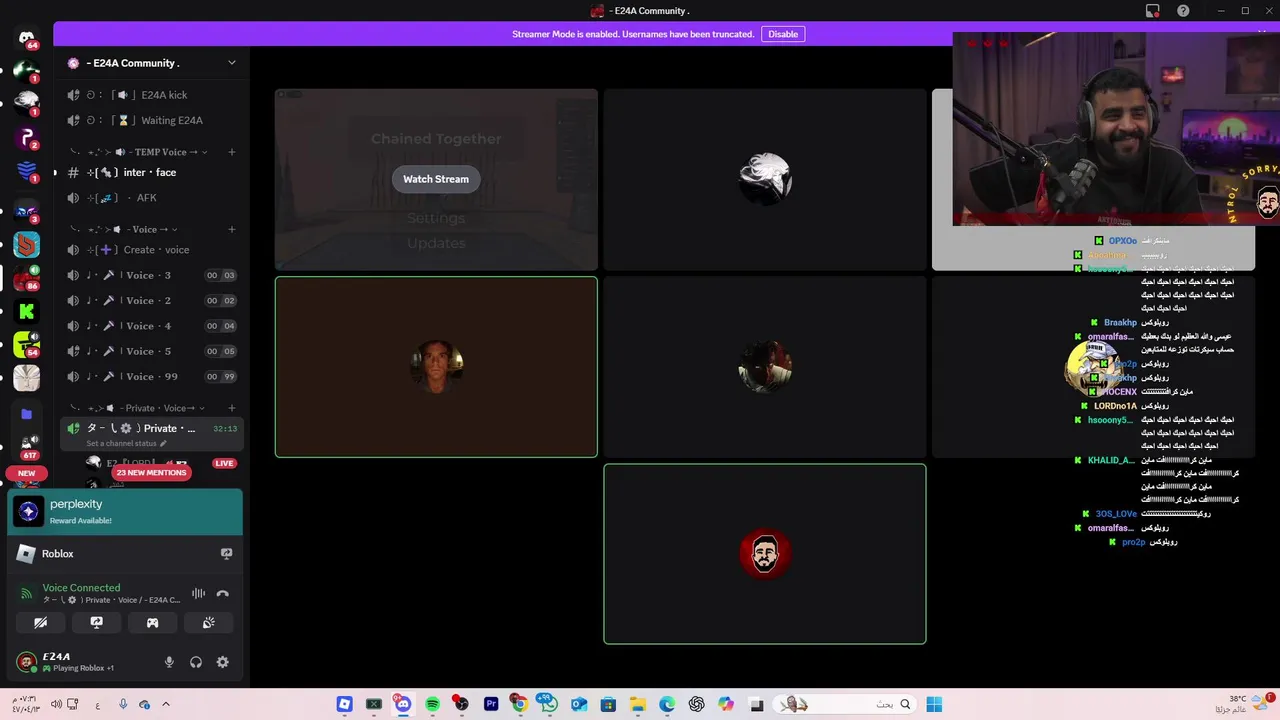
Task: Select the Private voice channel row
Action: [x=152, y=434]
